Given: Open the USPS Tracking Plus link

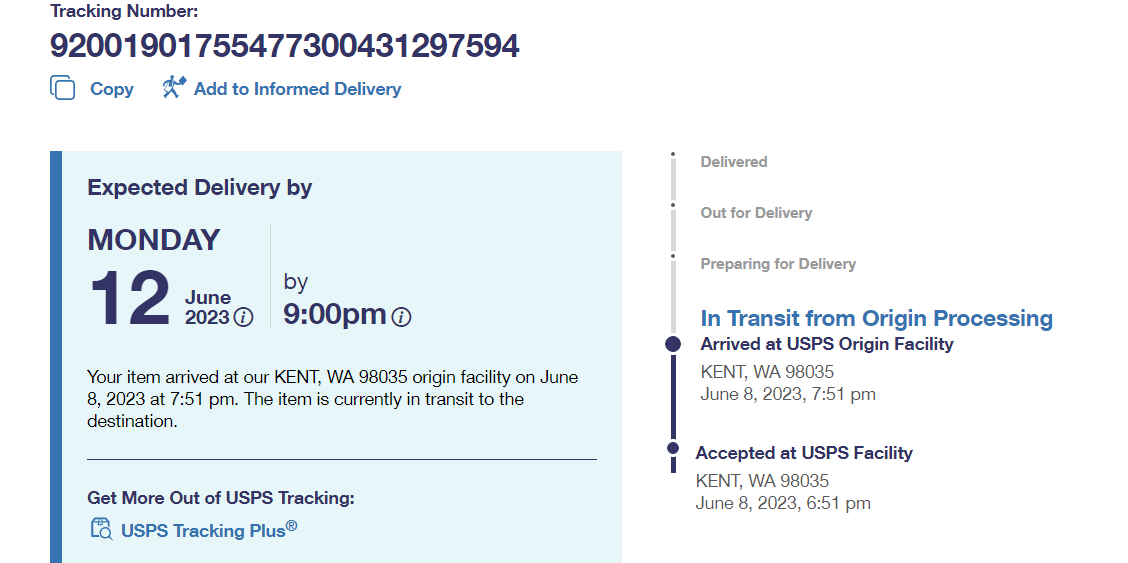Looking at the screenshot, I should [x=209, y=530].
